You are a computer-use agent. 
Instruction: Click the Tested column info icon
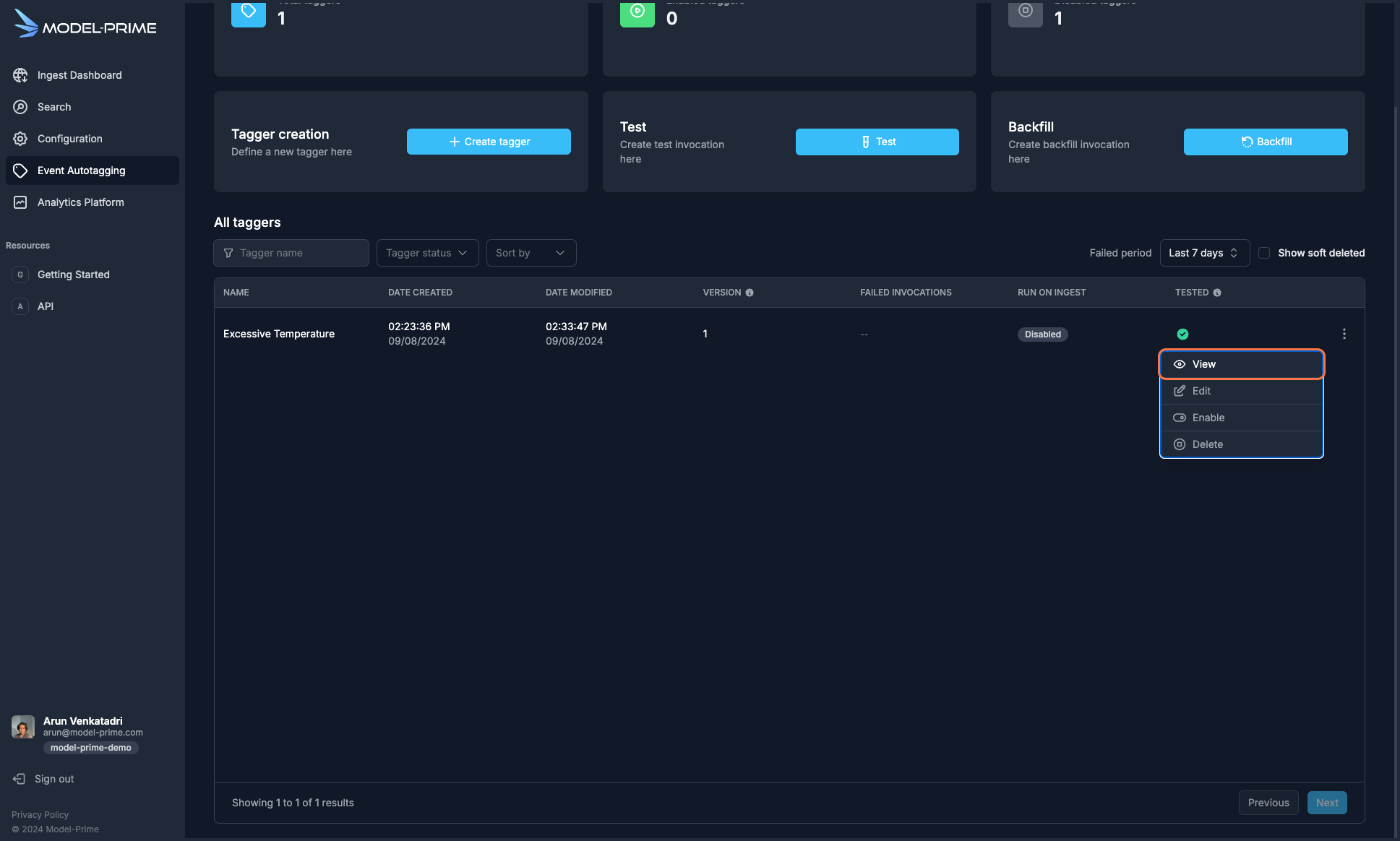pyautogui.click(x=1217, y=293)
